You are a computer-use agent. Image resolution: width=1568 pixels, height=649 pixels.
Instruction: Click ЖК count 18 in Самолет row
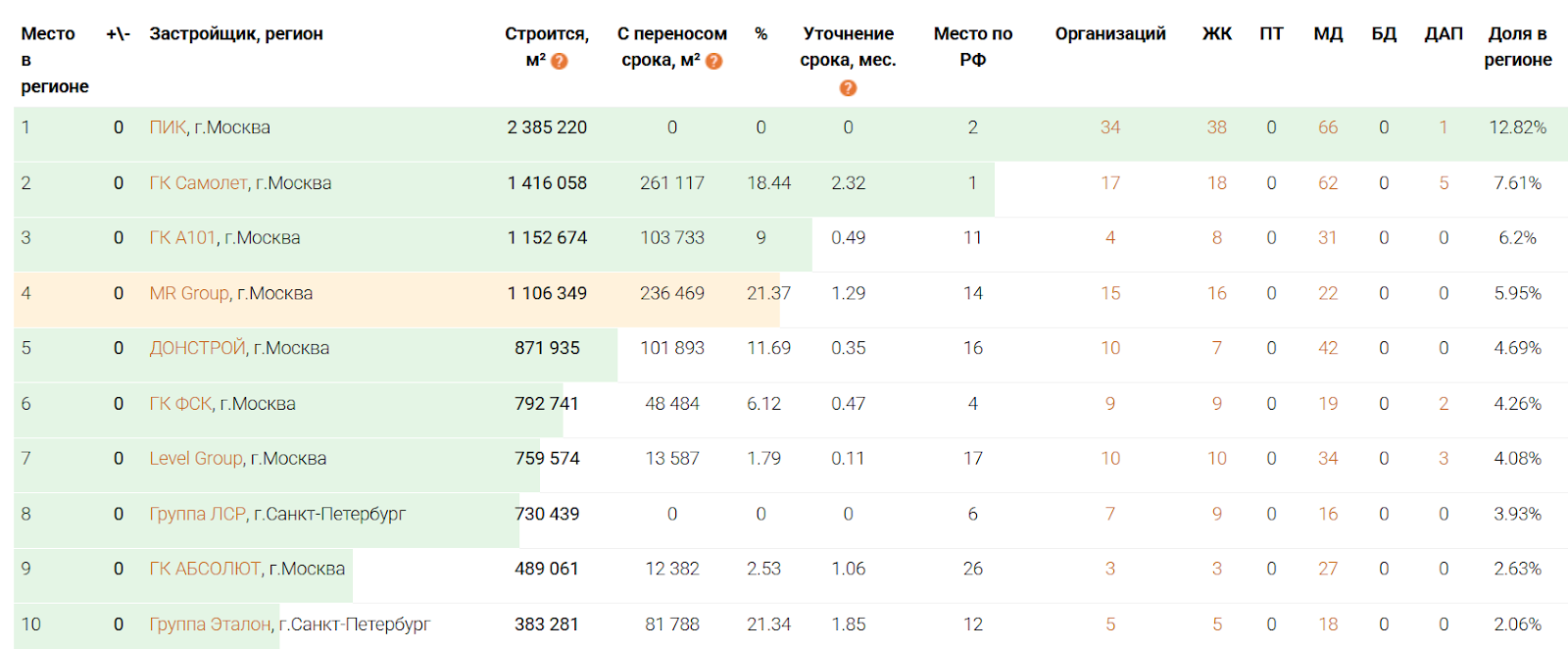coord(1217,183)
